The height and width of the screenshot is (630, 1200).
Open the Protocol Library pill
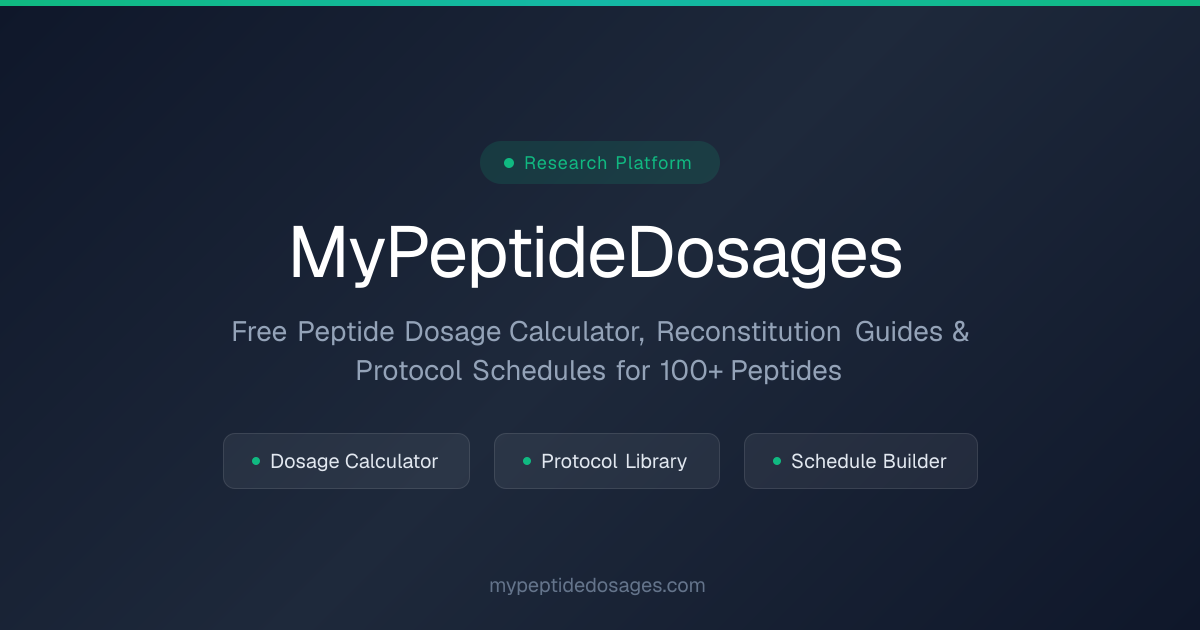[x=607, y=461]
